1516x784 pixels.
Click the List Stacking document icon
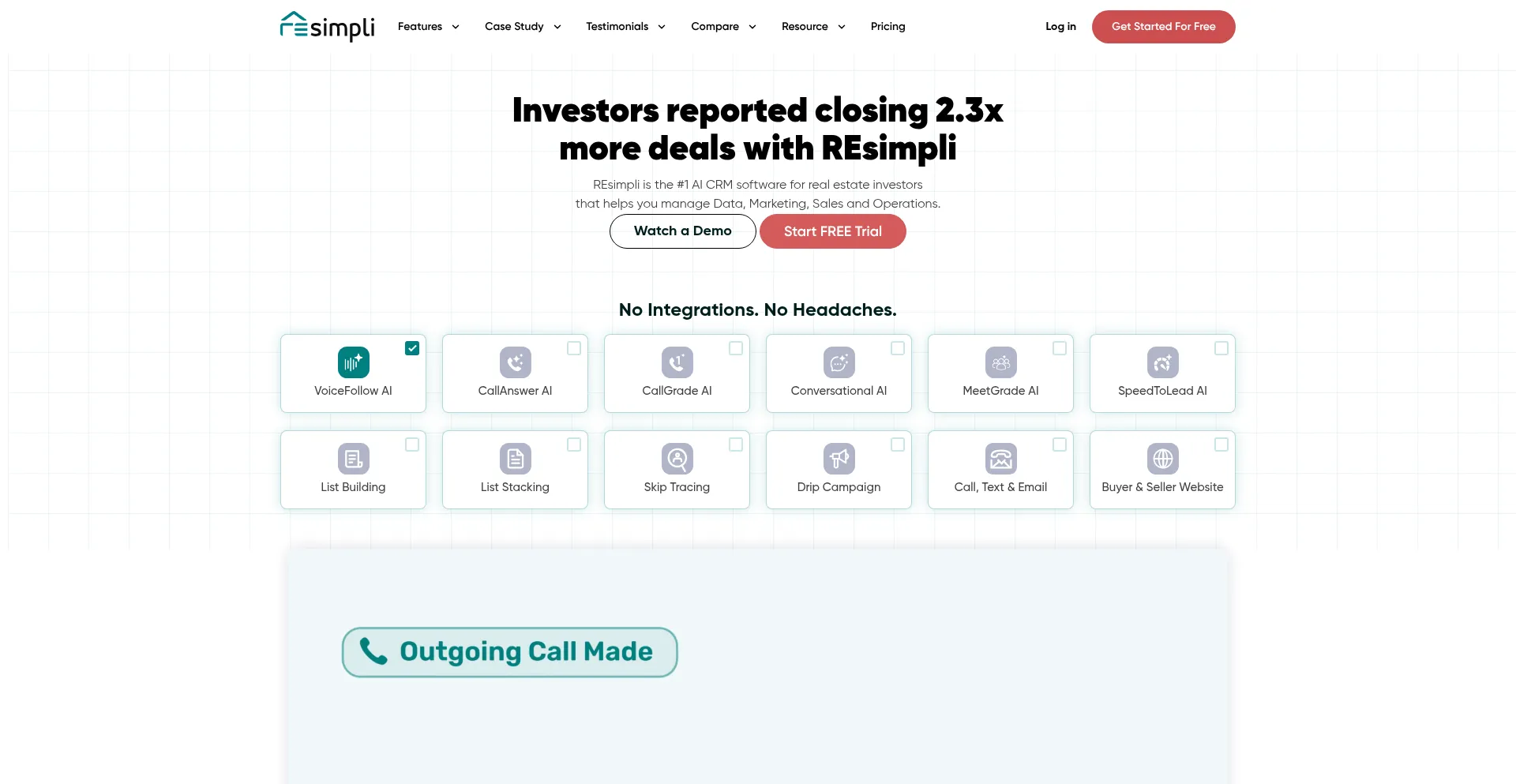coord(515,459)
